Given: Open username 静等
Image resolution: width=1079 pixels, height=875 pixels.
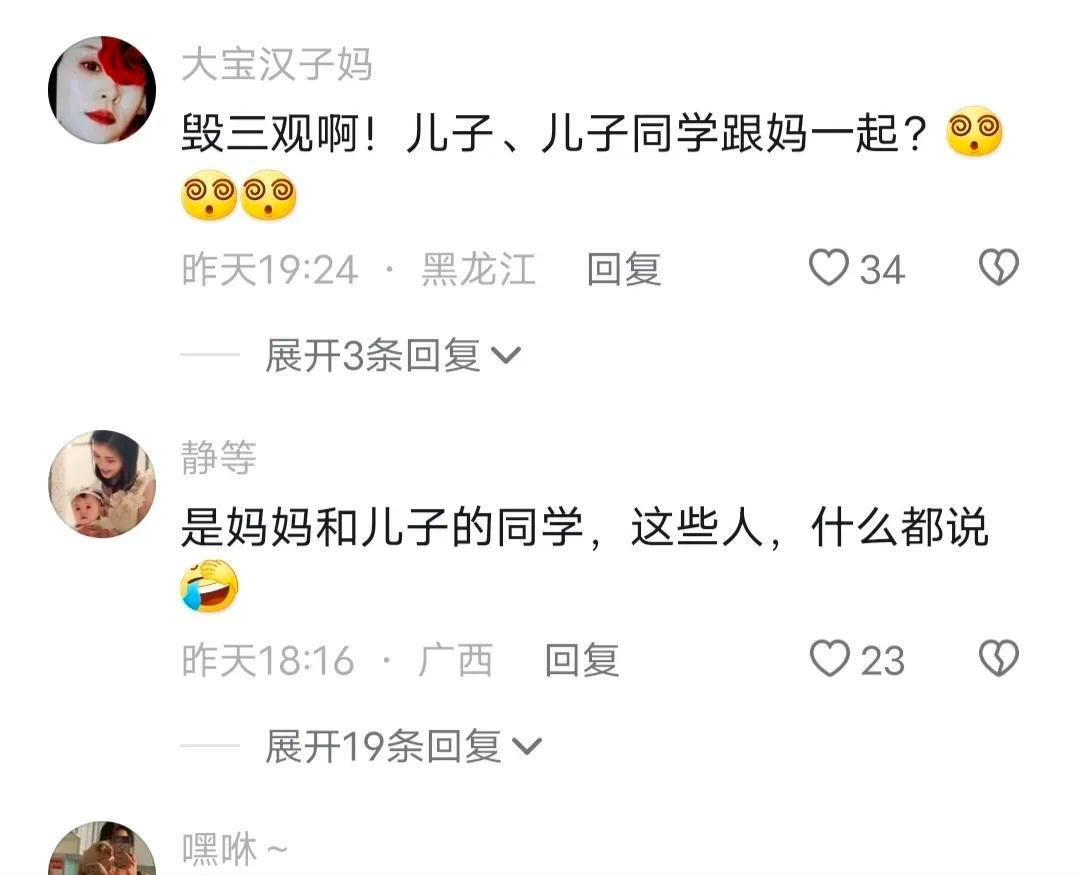Looking at the screenshot, I should click(x=219, y=457).
